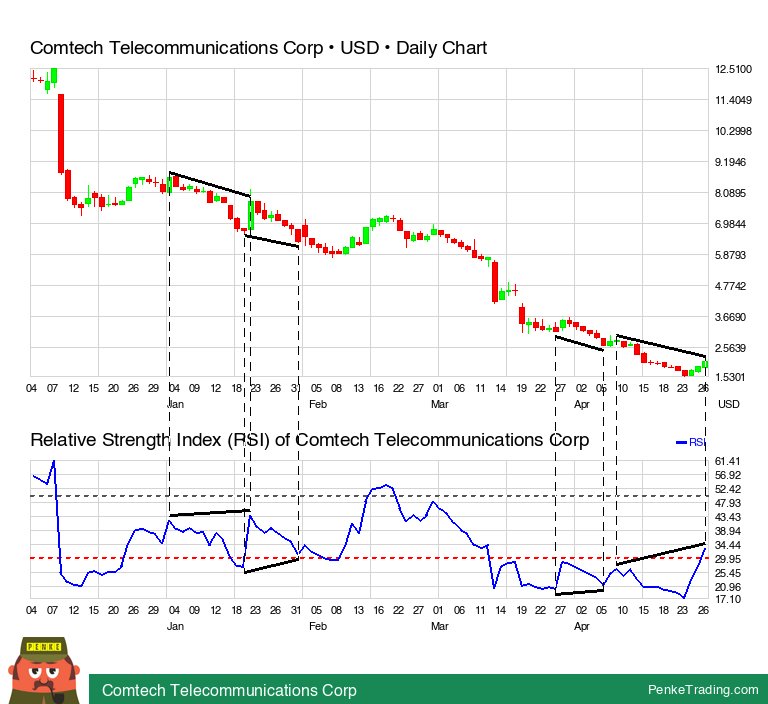Click the 61.41 RSI axis label
The image size is (768, 704).
pos(727,461)
